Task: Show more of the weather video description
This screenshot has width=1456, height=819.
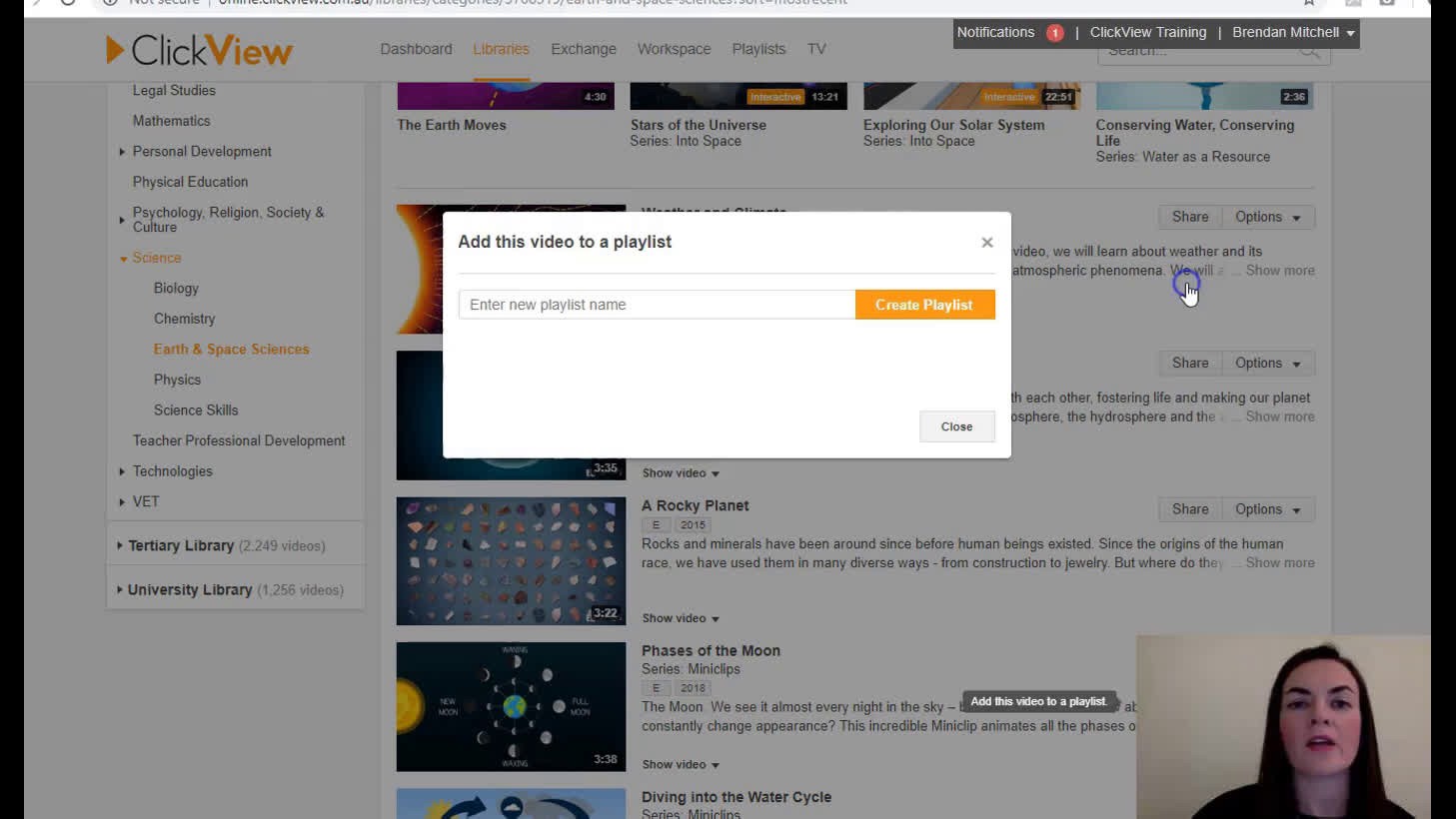Action: point(1280,271)
